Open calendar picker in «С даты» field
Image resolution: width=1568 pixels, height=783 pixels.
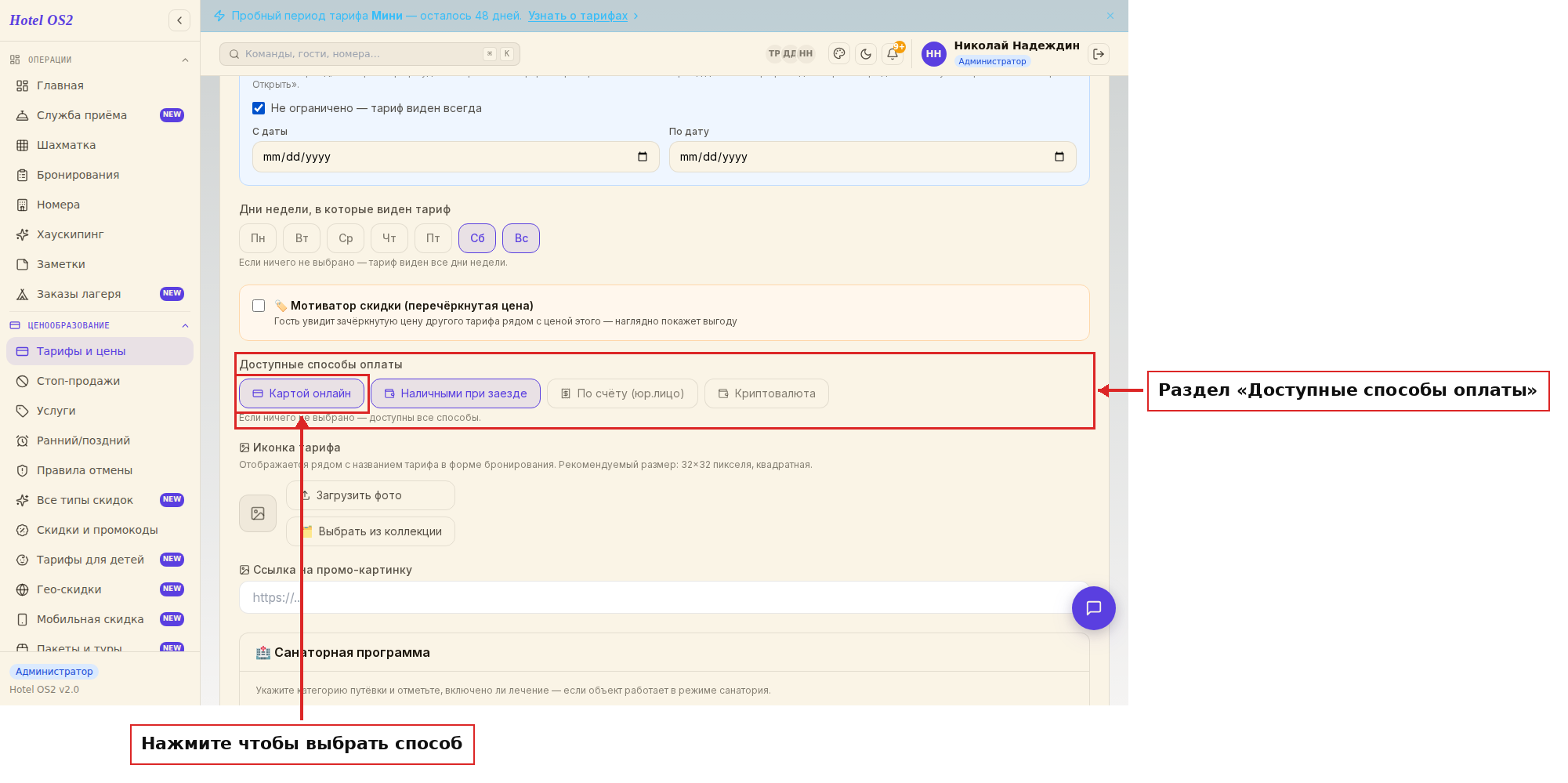(x=643, y=157)
